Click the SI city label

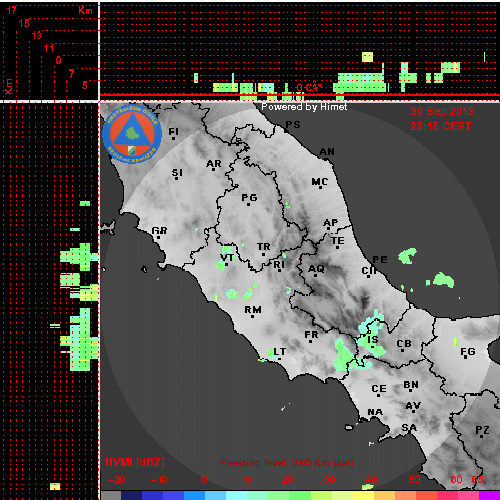tap(177, 173)
